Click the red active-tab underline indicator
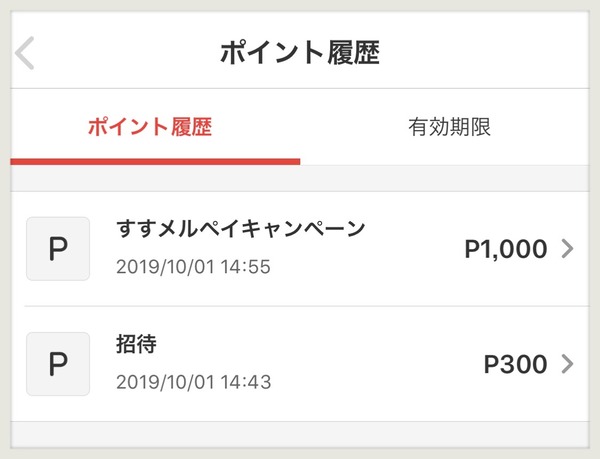 (155, 160)
